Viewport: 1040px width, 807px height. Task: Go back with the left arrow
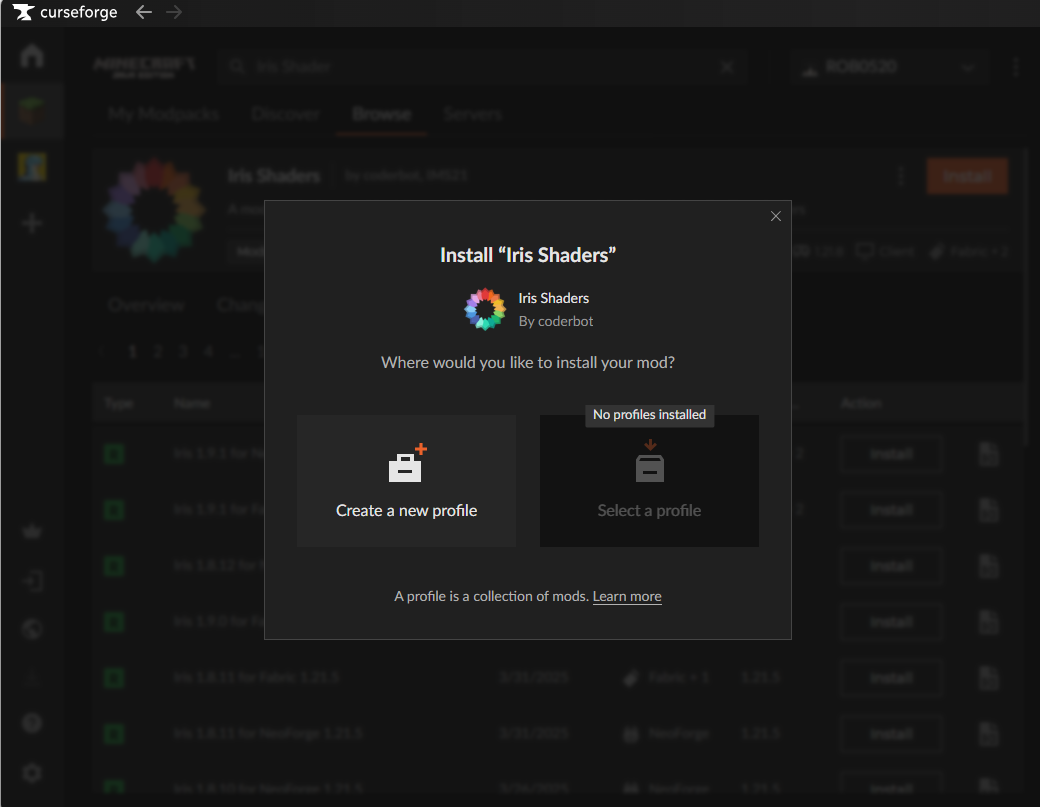144,12
